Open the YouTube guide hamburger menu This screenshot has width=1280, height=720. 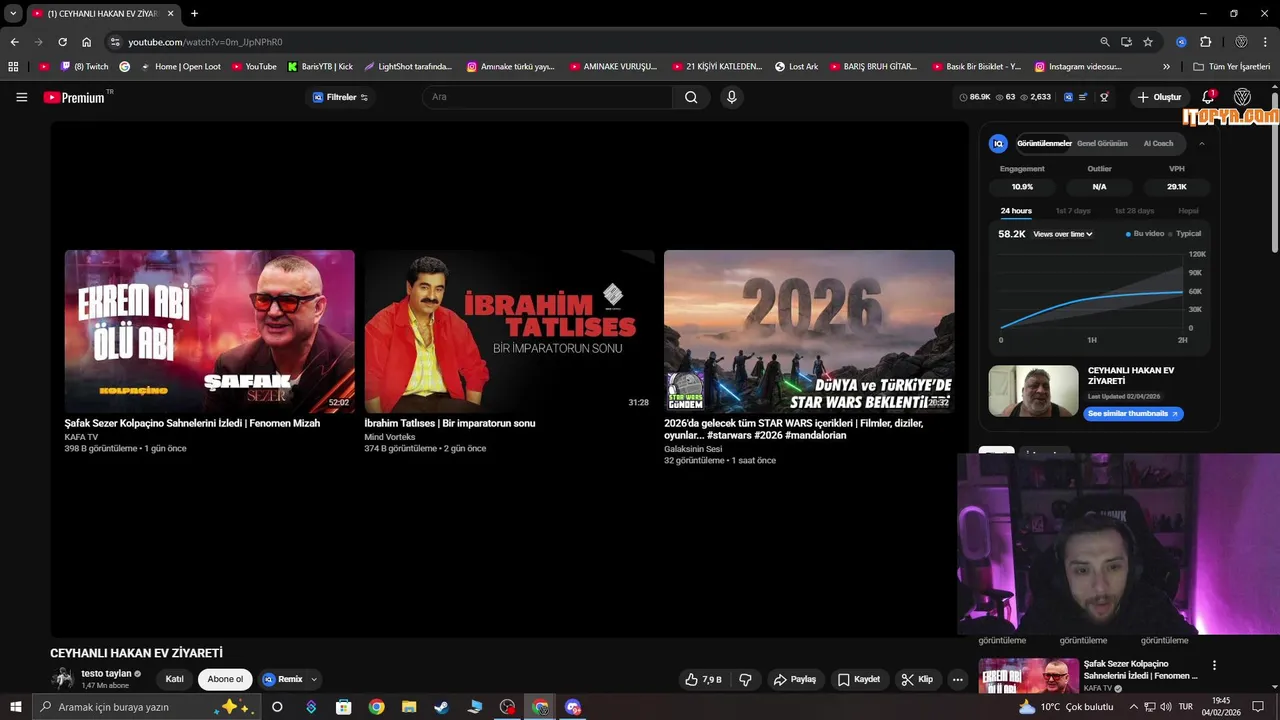coord(21,97)
